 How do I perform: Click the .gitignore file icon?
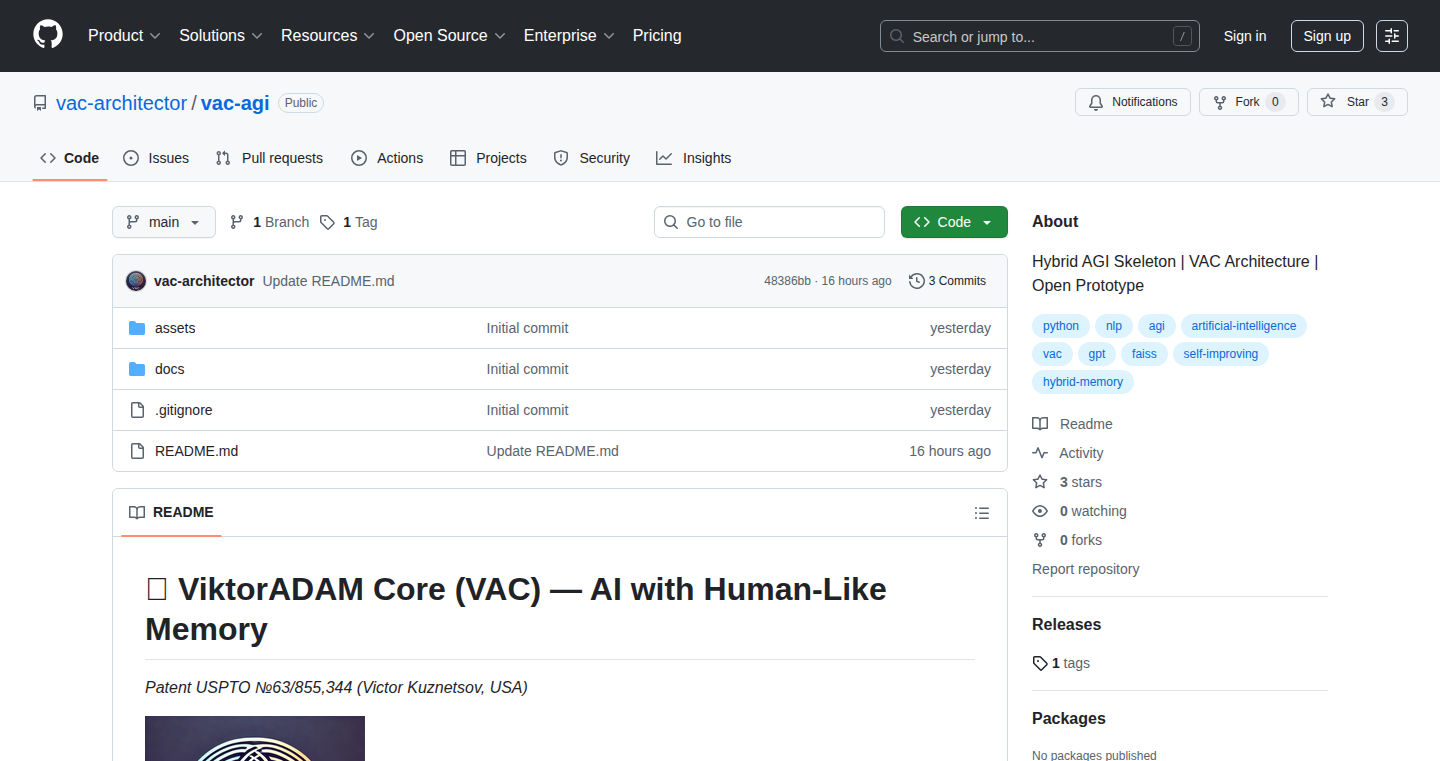point(137,410)
